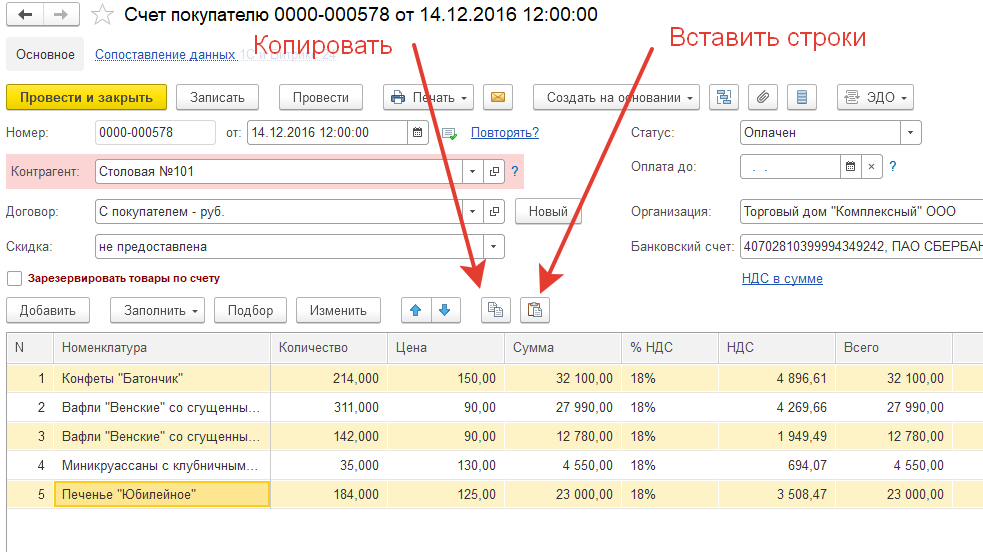Click НДС cell 3 508,47
The image size is (983, 552).
coord(777,494)
